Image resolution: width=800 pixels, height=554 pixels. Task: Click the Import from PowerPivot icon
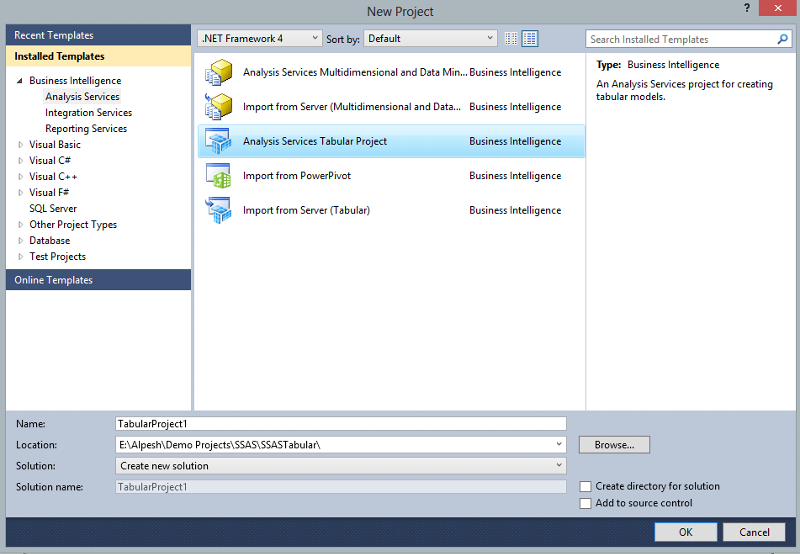click(218, 175)
